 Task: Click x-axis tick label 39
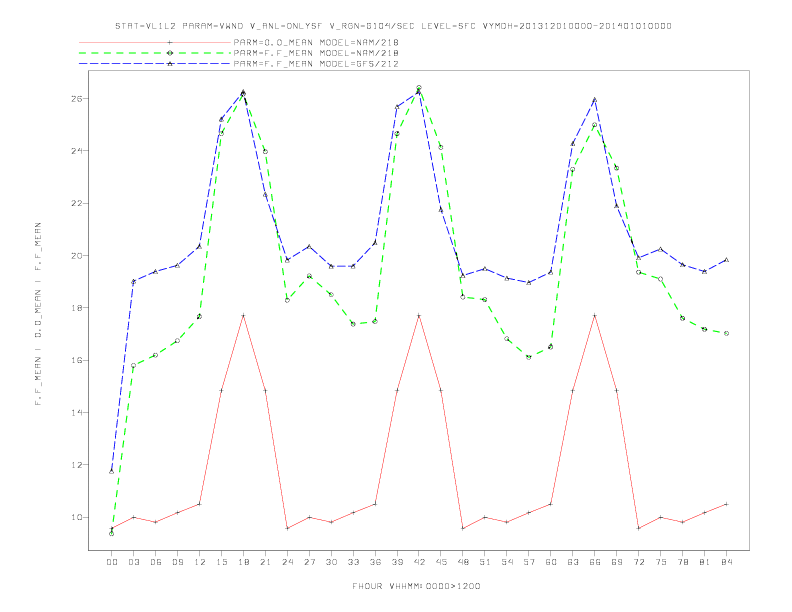[397, 562]
